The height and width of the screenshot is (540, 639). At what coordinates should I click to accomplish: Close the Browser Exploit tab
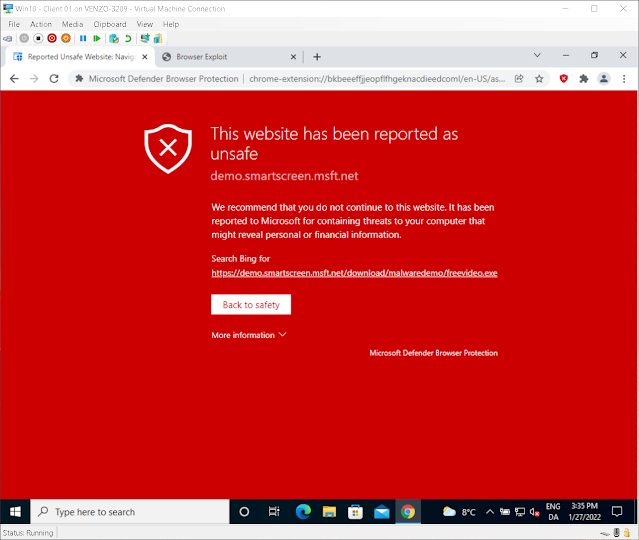293,57
